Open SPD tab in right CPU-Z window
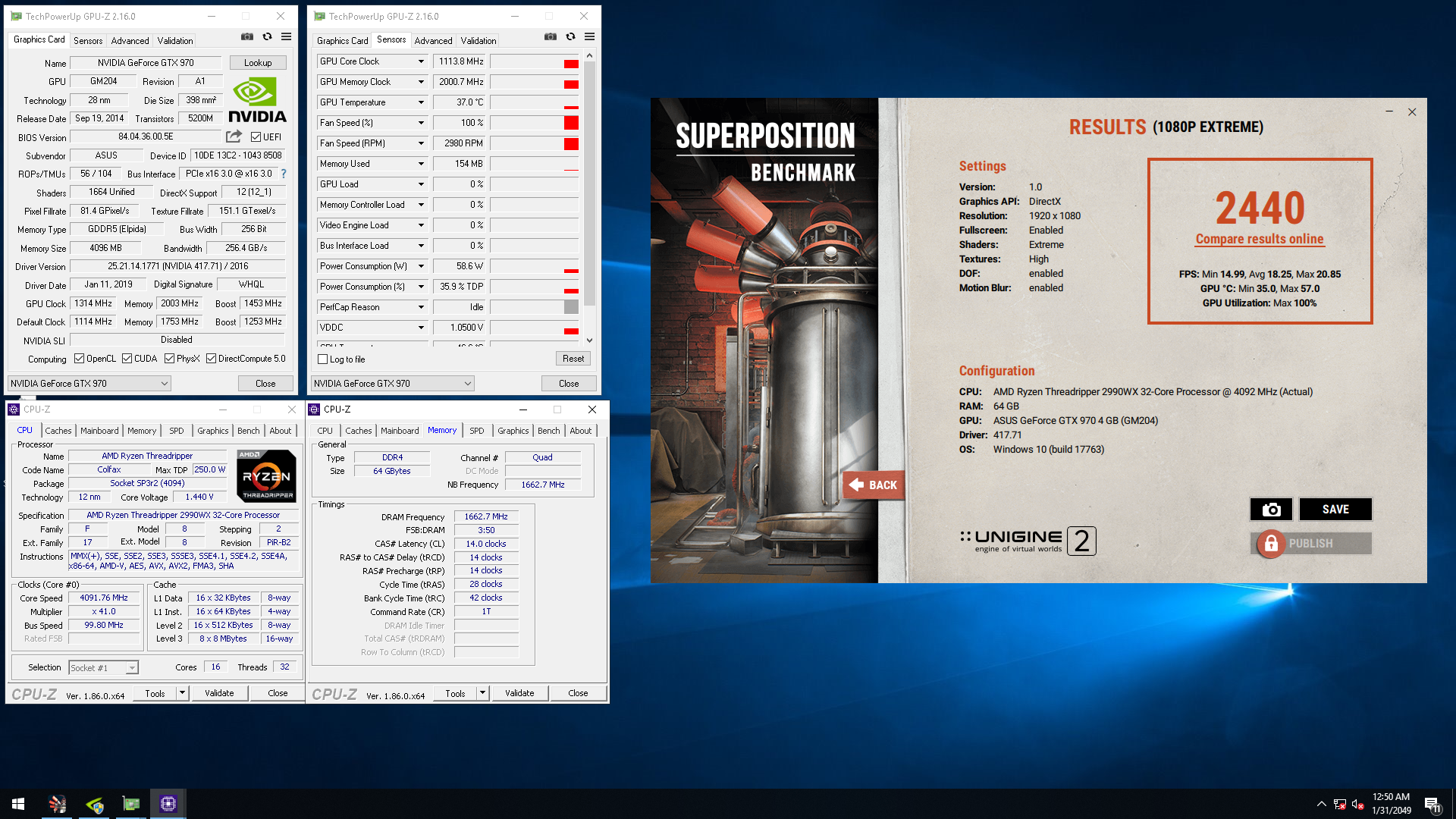 (x=476, y=431)
